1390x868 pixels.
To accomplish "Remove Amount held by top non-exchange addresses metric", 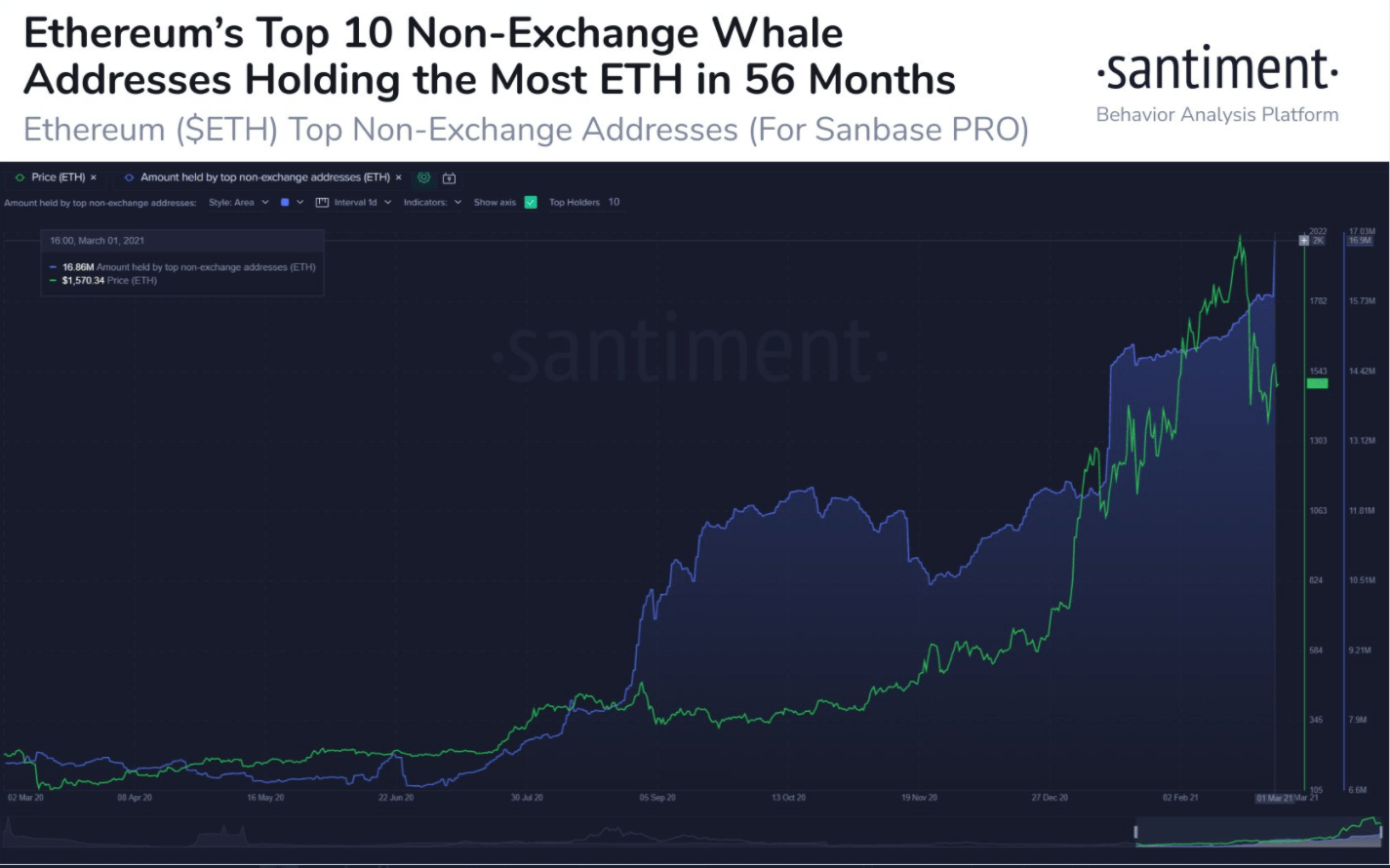I will 398,178.
